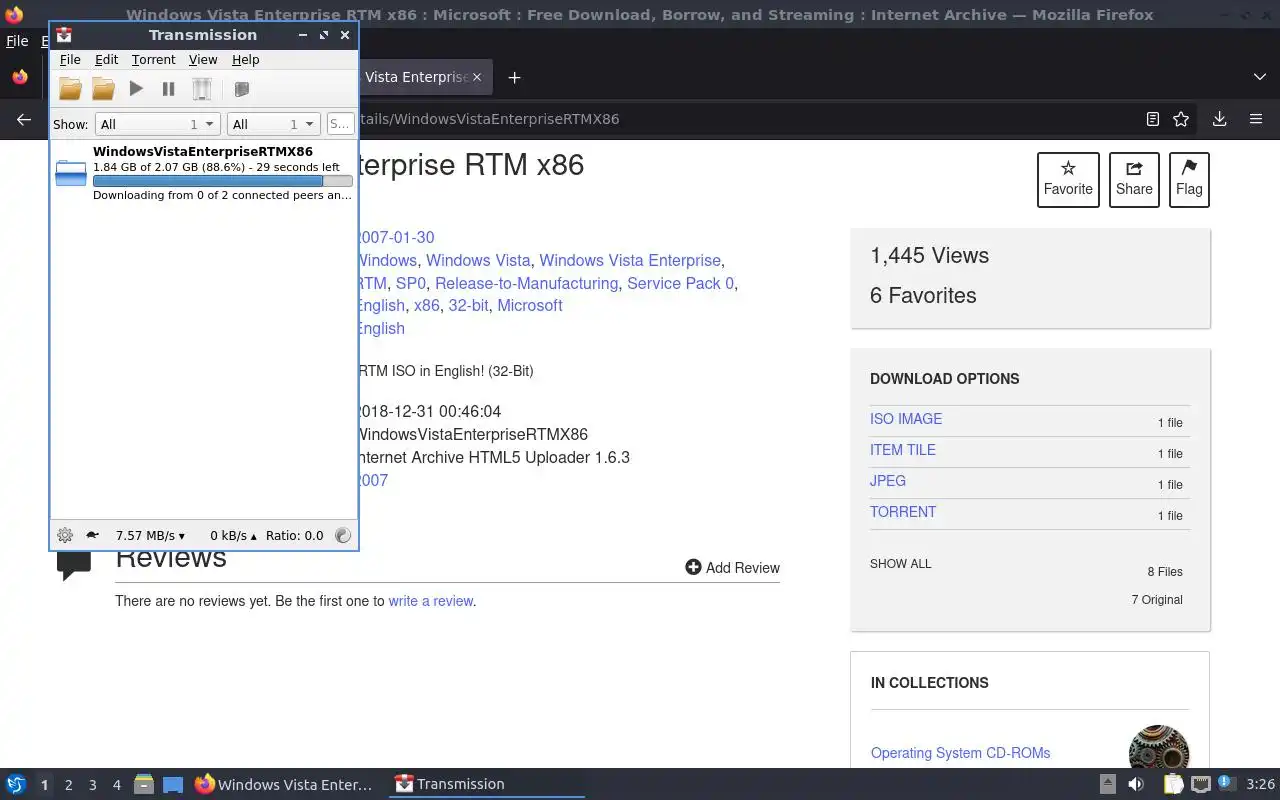
Task: Open a torrent file in Transmission toolbar
Action: (x=70, y=89)
